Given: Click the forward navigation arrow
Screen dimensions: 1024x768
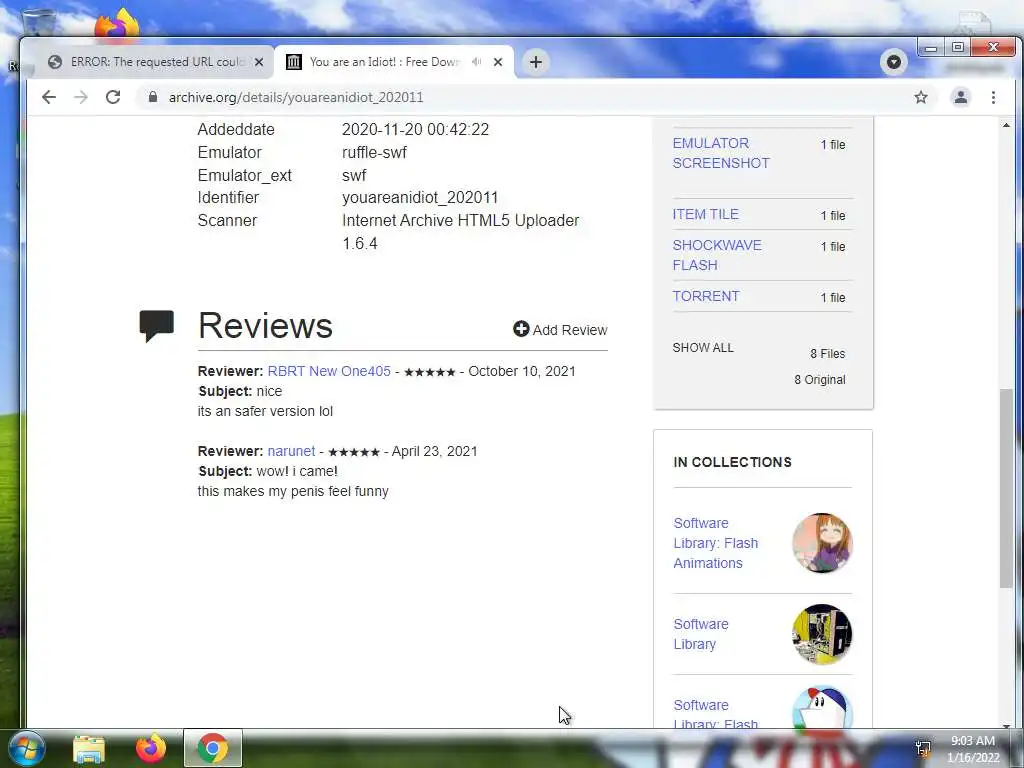Looking at the screenshot, I should 81,97.
